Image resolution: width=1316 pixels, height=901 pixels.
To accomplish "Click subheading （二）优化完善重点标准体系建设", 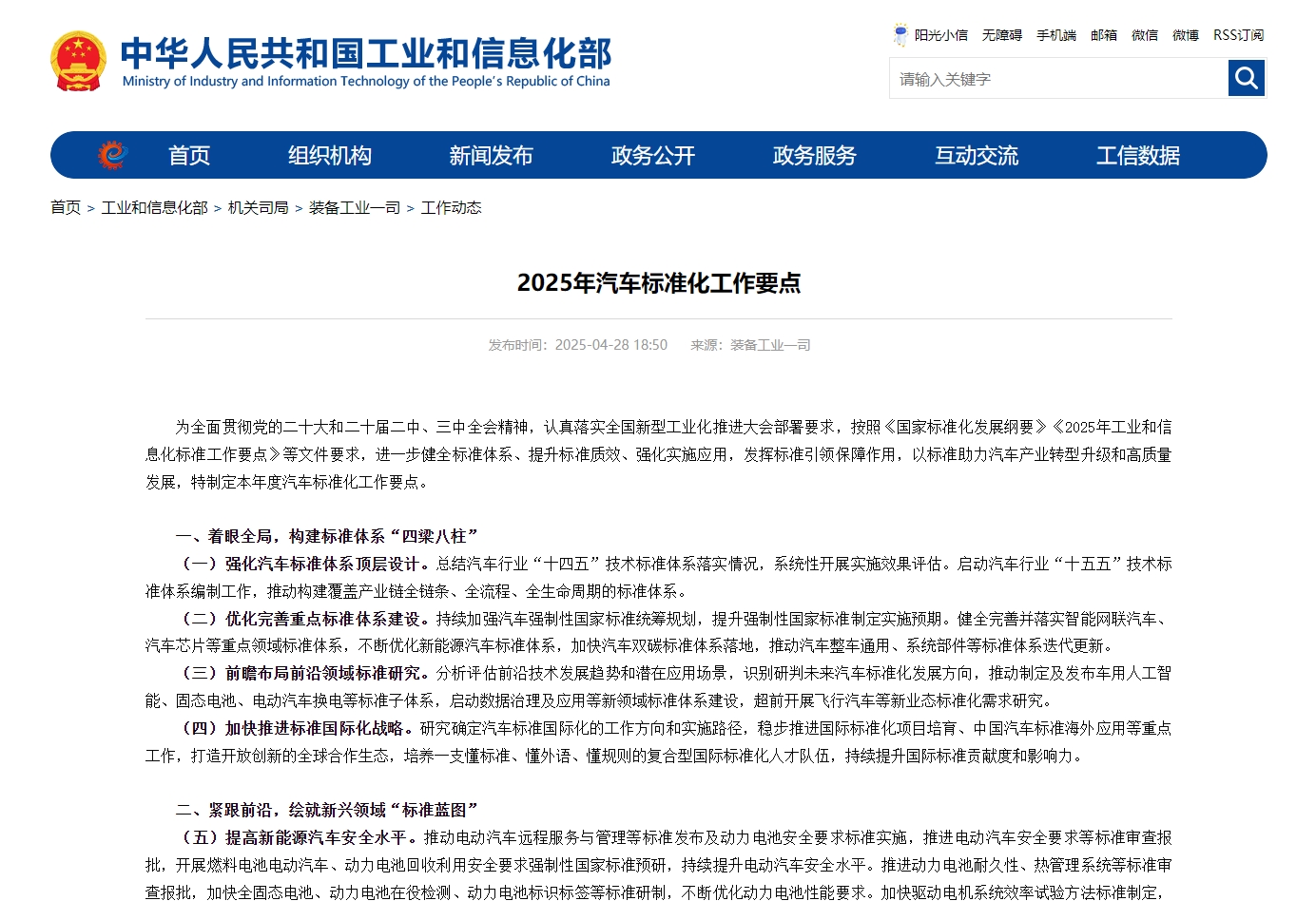I will (x=305, y=619).
